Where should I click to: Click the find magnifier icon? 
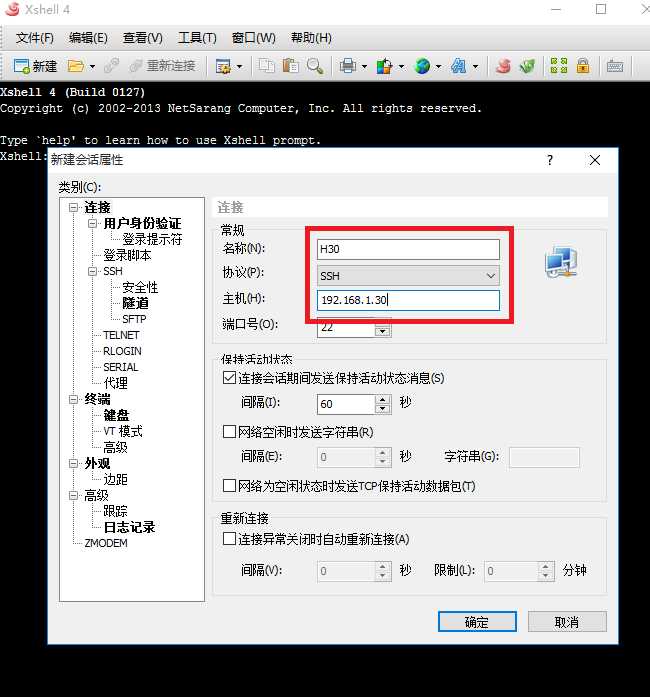[315, 66]
